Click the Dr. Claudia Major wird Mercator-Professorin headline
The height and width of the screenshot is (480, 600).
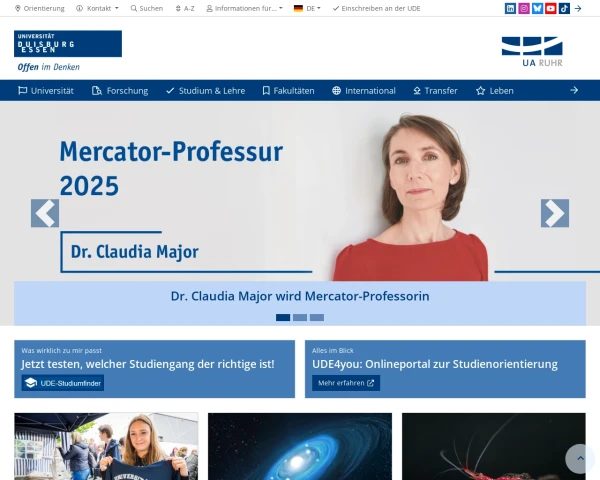[300, 296]
